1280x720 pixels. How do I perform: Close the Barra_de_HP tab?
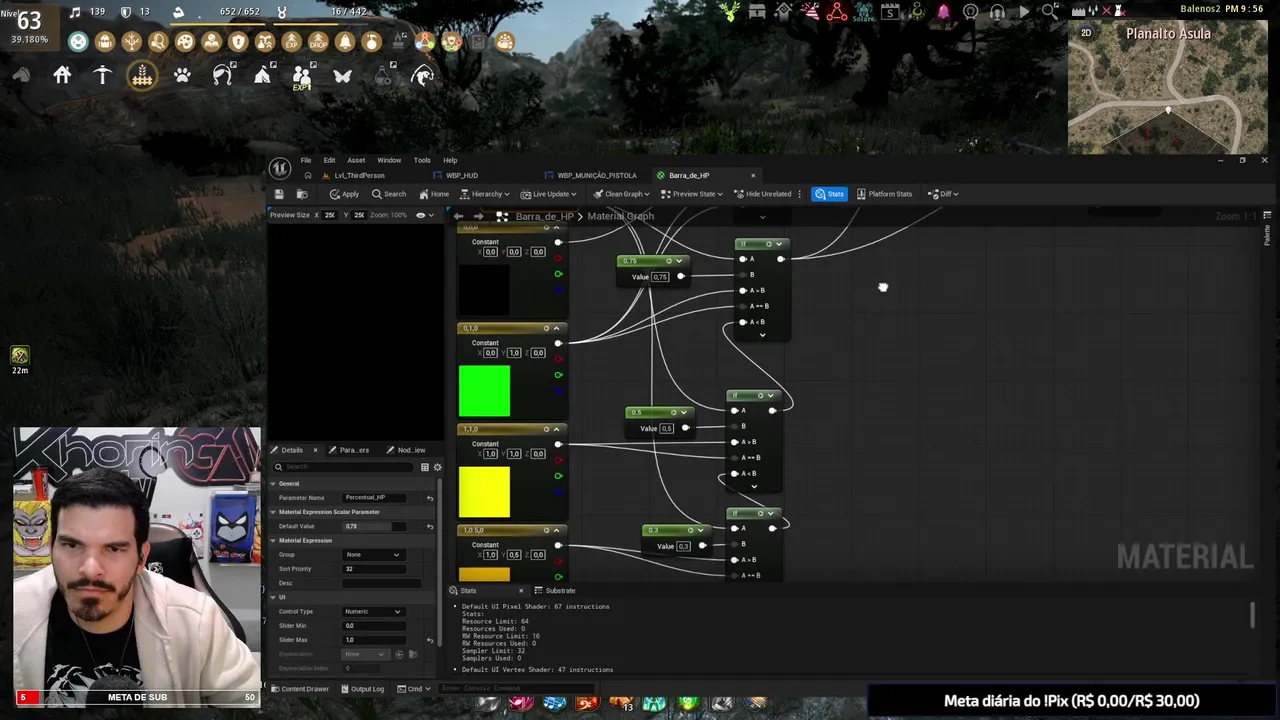pyautogui.click(x=753, y=175)
